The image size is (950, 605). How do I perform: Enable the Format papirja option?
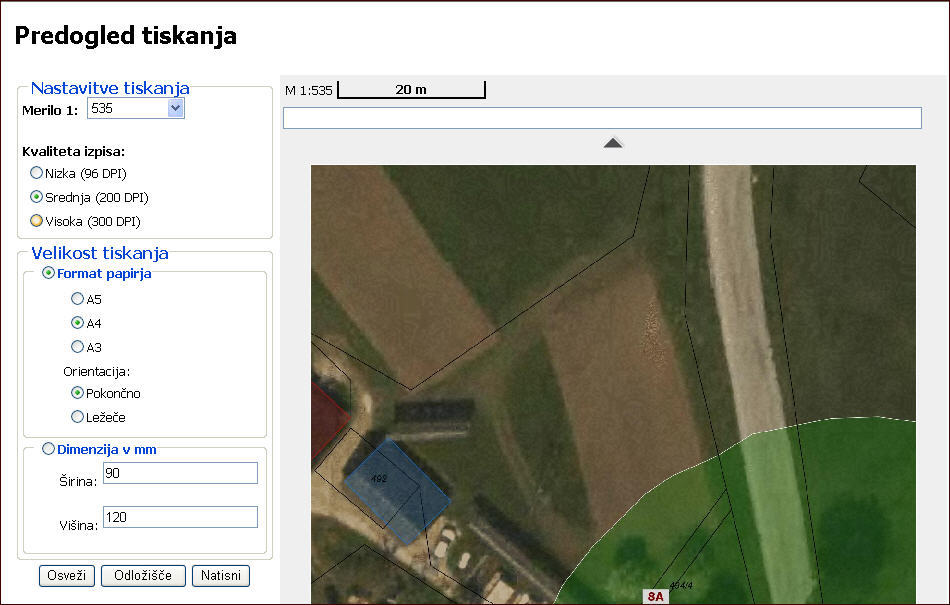click(48, 273)
